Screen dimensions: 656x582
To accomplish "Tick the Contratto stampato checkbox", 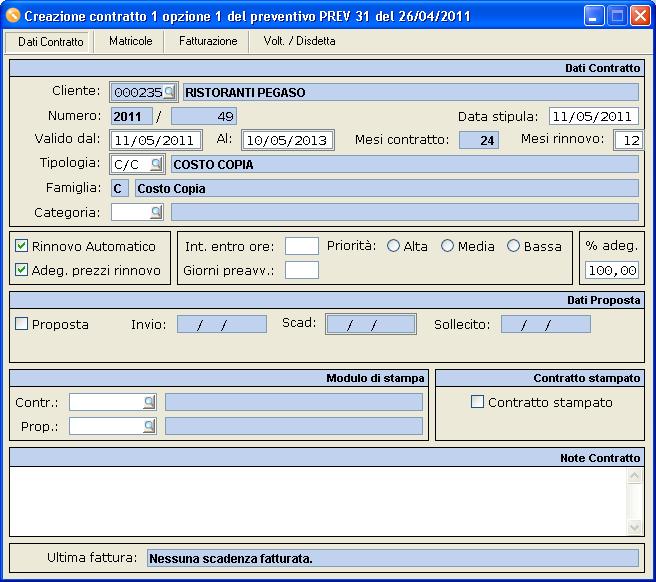I will pyautogui.click(x=477, y=402).
